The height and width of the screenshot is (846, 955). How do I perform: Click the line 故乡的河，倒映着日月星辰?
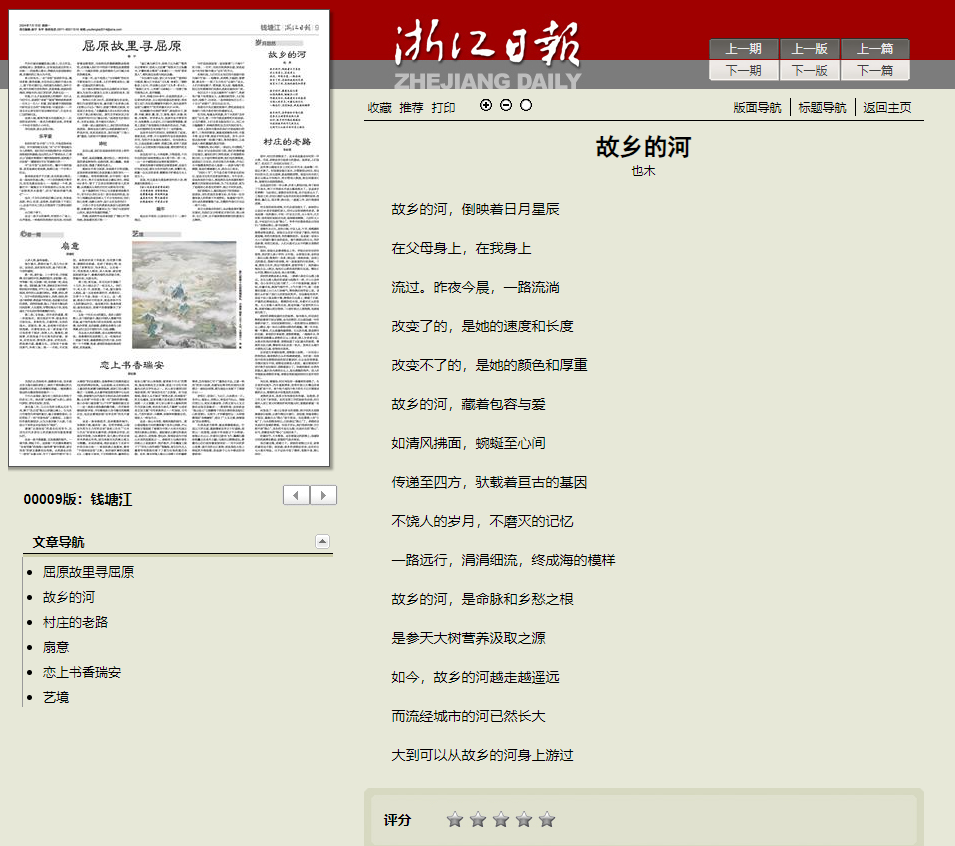pos(475,209)
